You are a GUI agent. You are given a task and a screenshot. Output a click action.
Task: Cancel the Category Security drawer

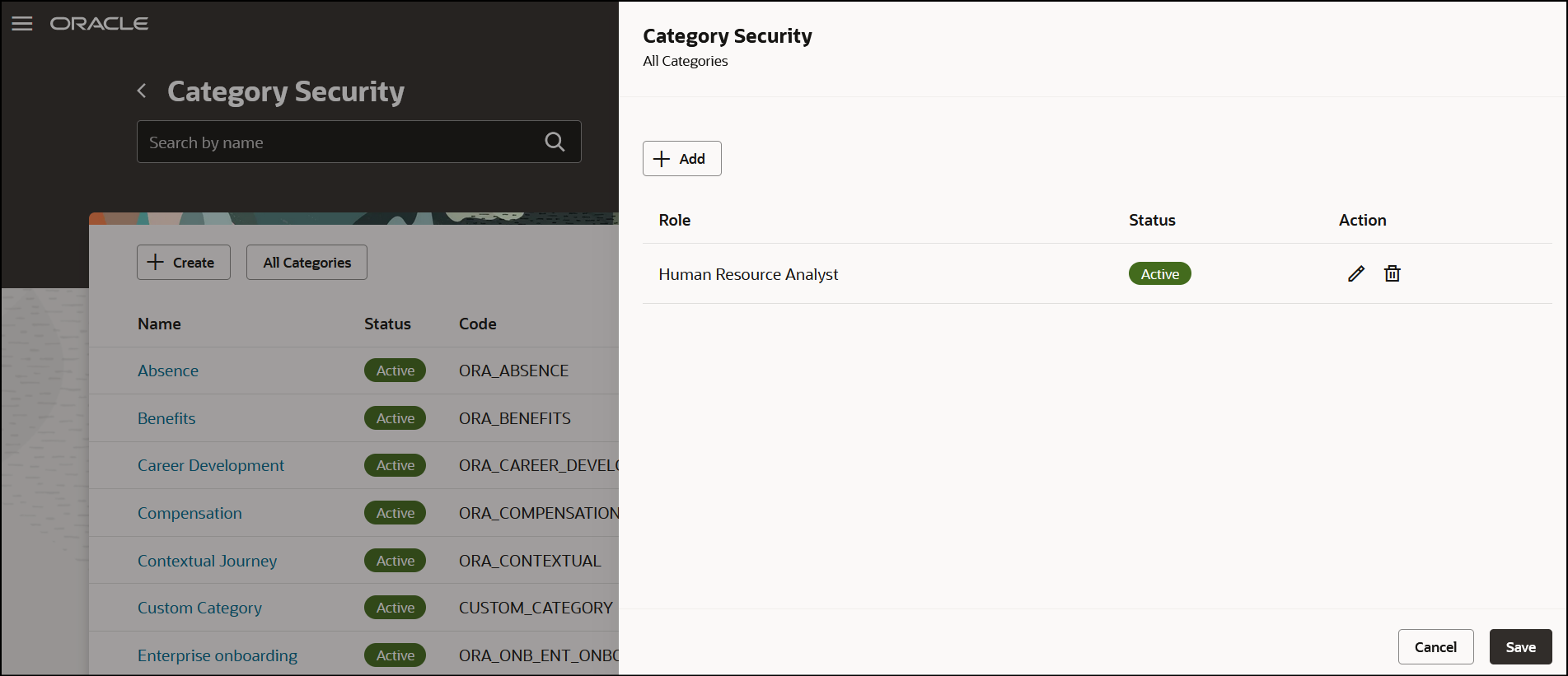tap(1435, 646)
